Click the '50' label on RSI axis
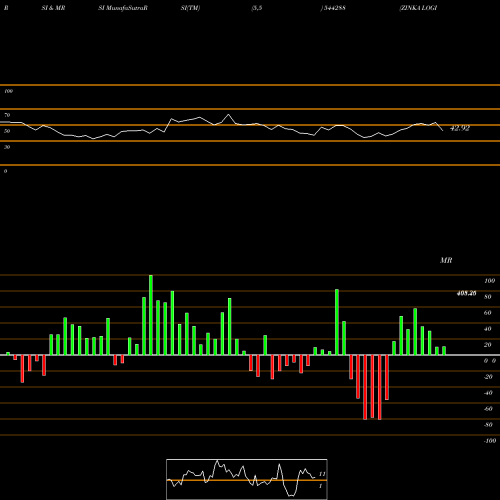500x500 pixels. [x=7, y=131]
